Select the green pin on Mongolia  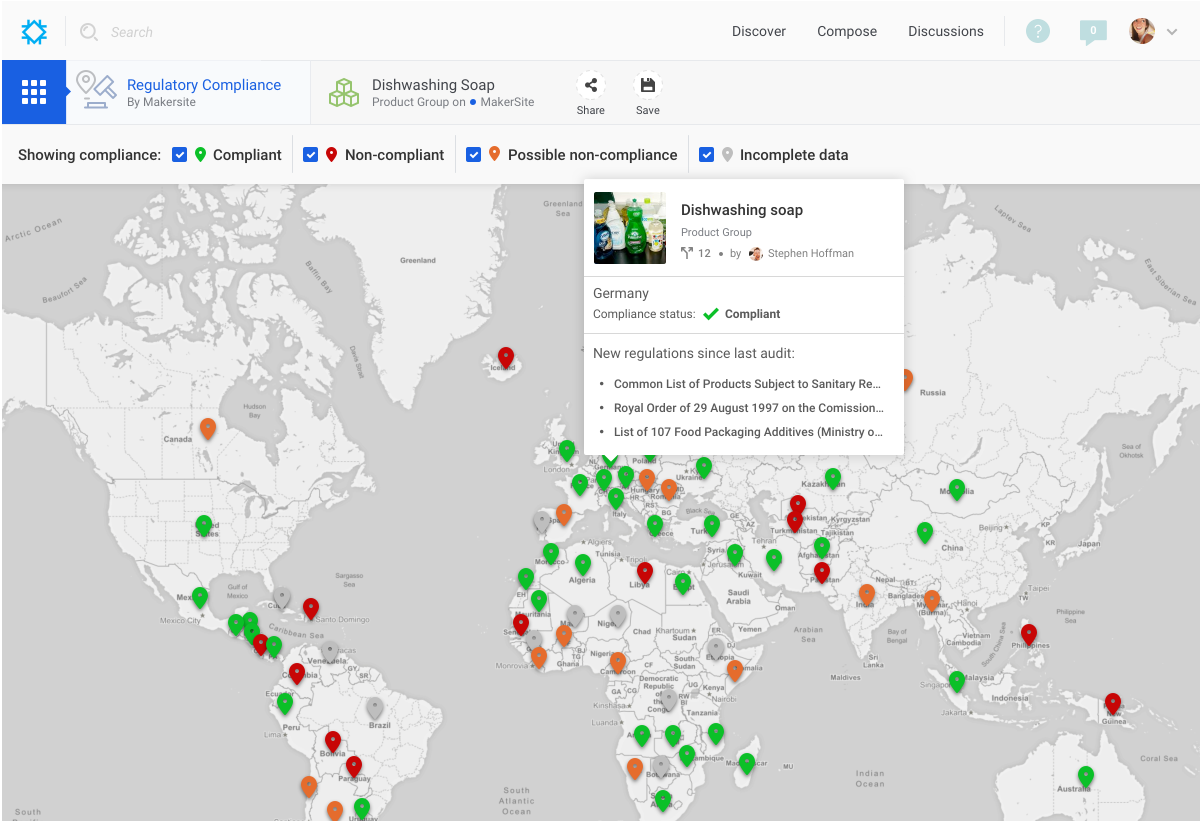[957, 490]
